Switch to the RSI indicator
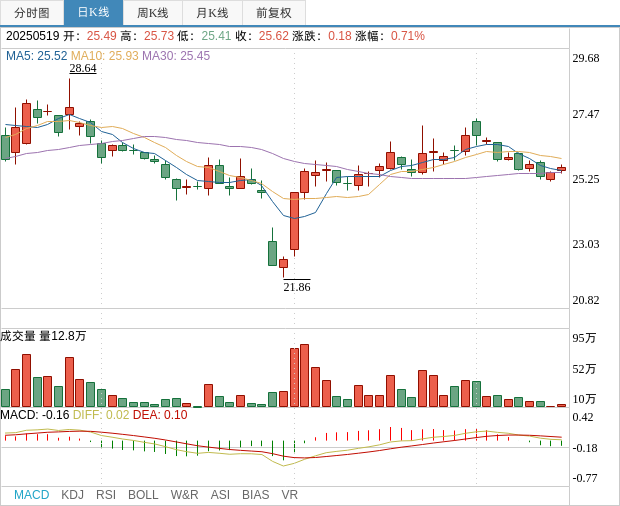This screenshot has height=506, width=620. click(106, 495)
